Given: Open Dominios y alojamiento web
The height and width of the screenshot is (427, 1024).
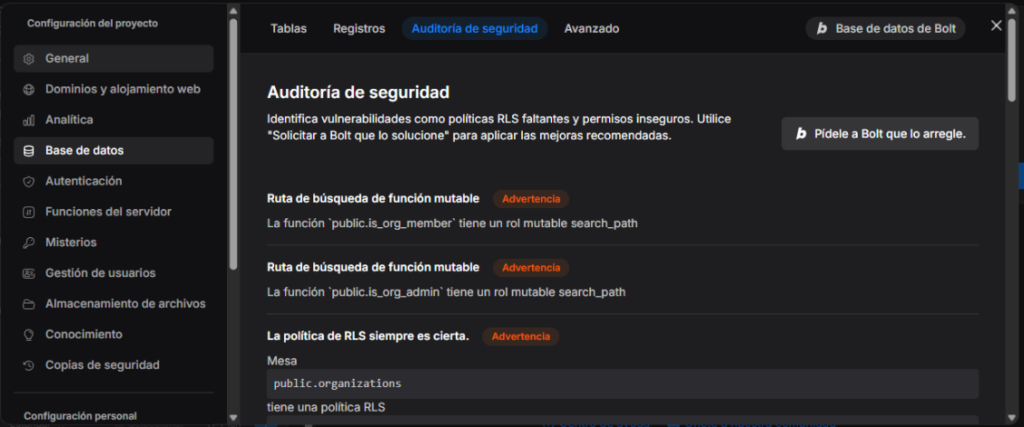Looking at the screenshot, I should pos(114,89).
